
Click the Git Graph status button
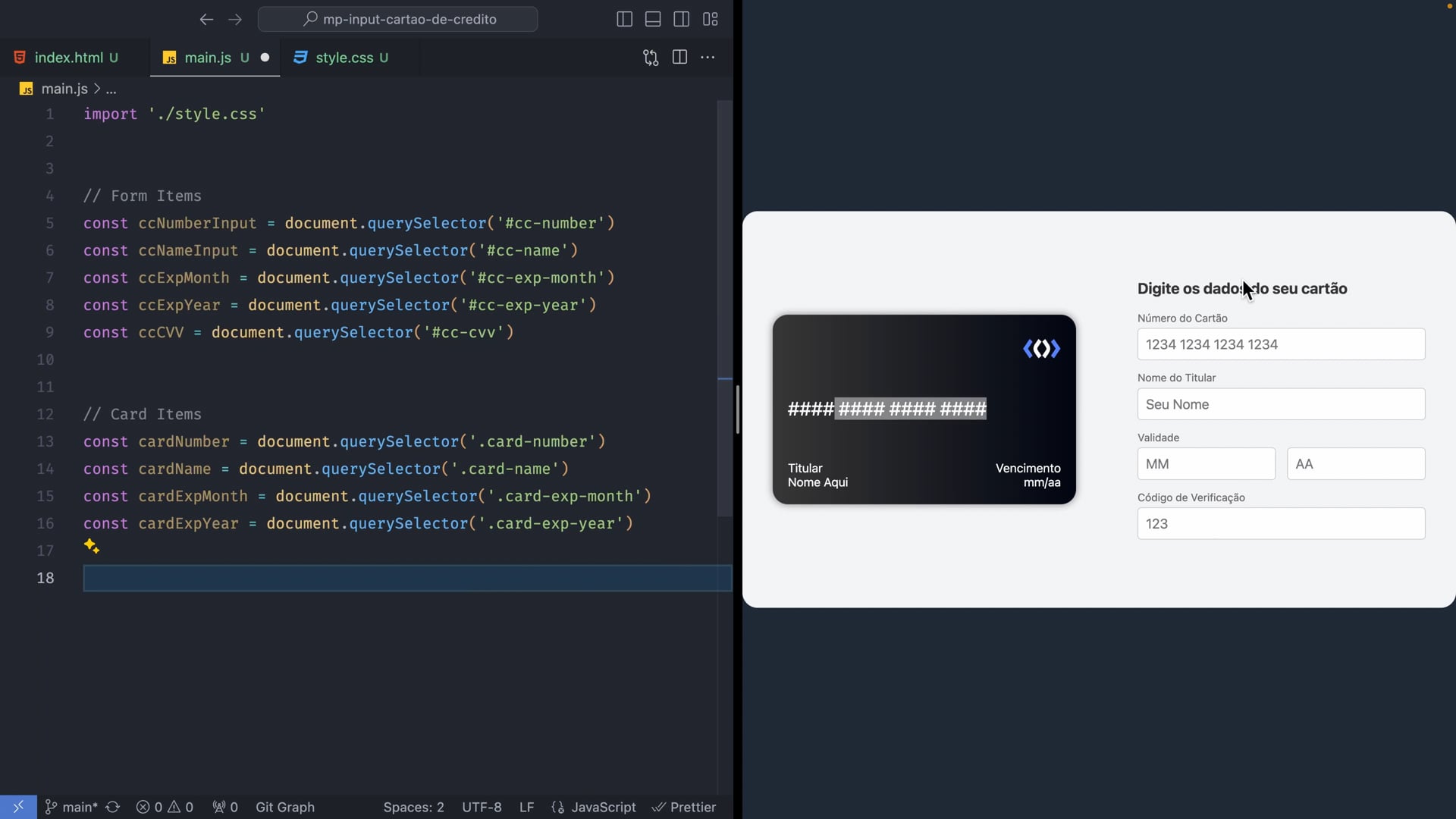point(284,807)
